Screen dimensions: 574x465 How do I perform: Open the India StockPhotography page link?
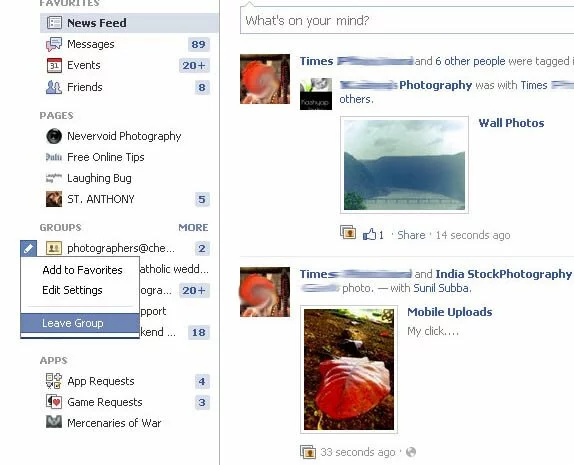pyautogui.click(x=504, y=274)
